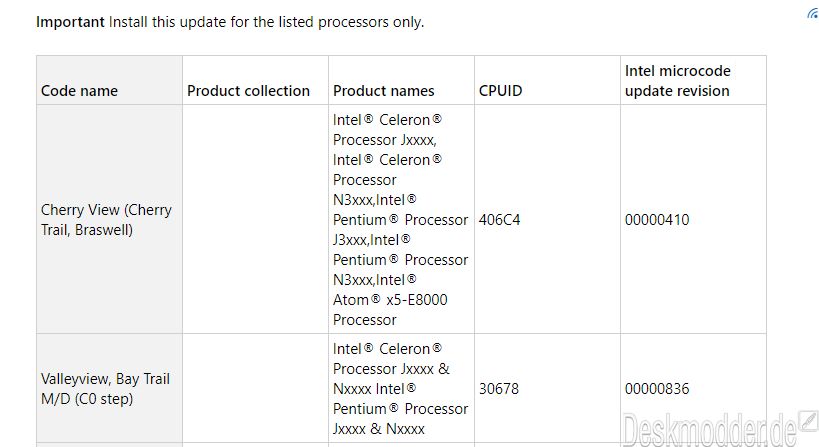Select the Product collection column header
Screen dimensions: 819x447
(249, 91)
